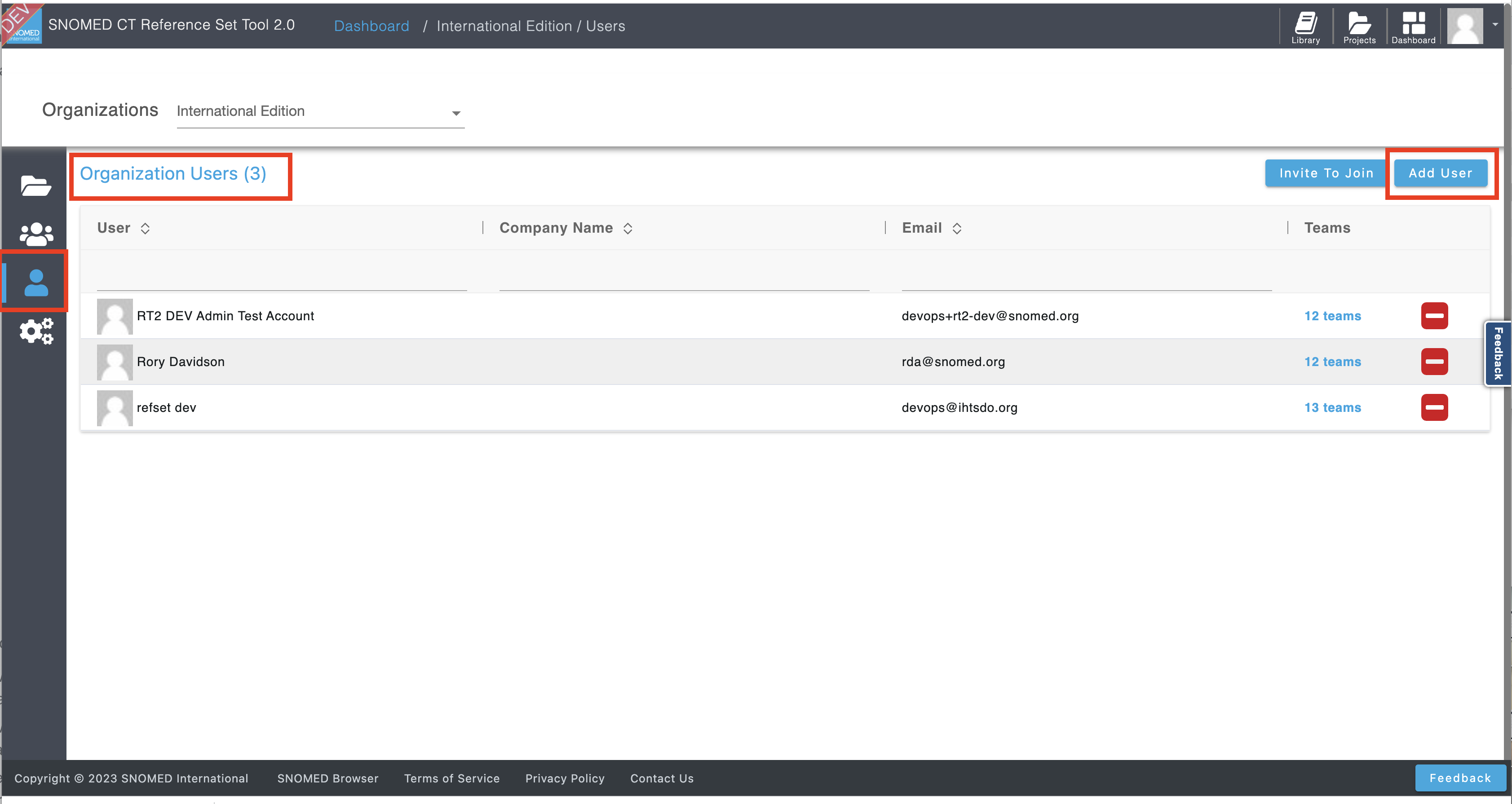Remove Rory Davidson from organization
This screenshot has height=804, width=1512.
pos(1434,362)
